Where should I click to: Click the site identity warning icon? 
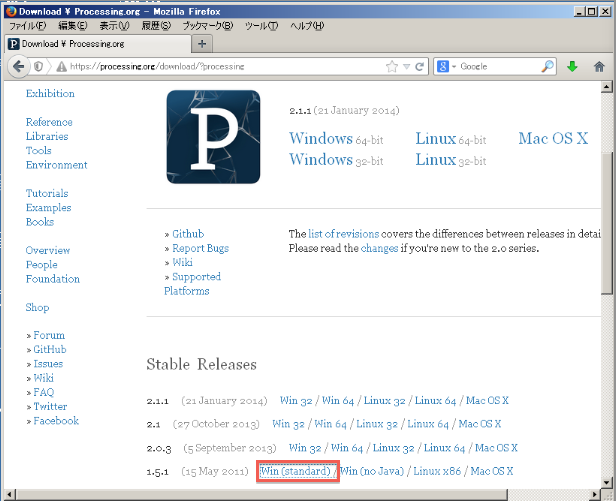coord(61,66)
